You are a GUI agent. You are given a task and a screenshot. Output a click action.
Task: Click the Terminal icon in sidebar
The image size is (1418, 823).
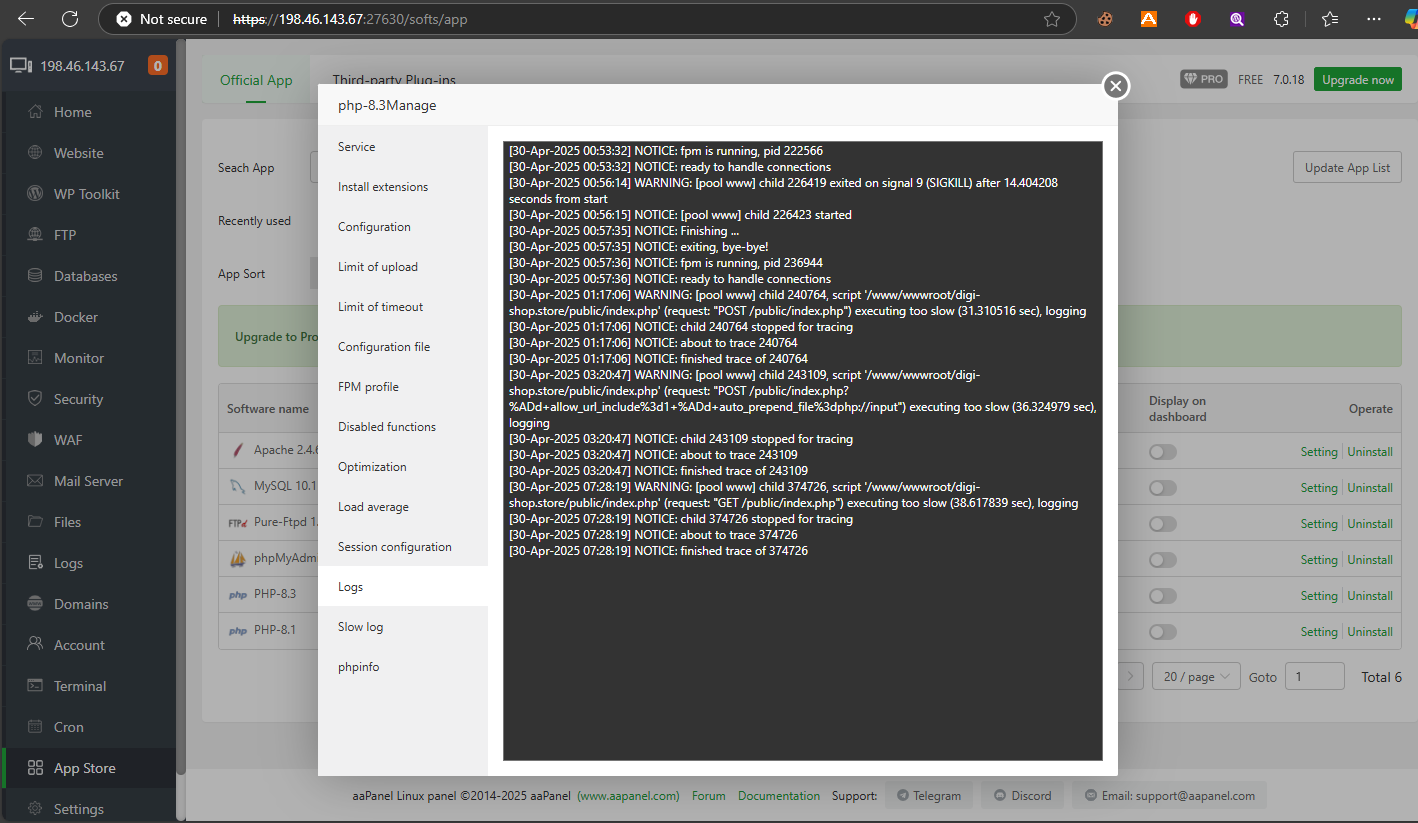click(x=35, y=686)
